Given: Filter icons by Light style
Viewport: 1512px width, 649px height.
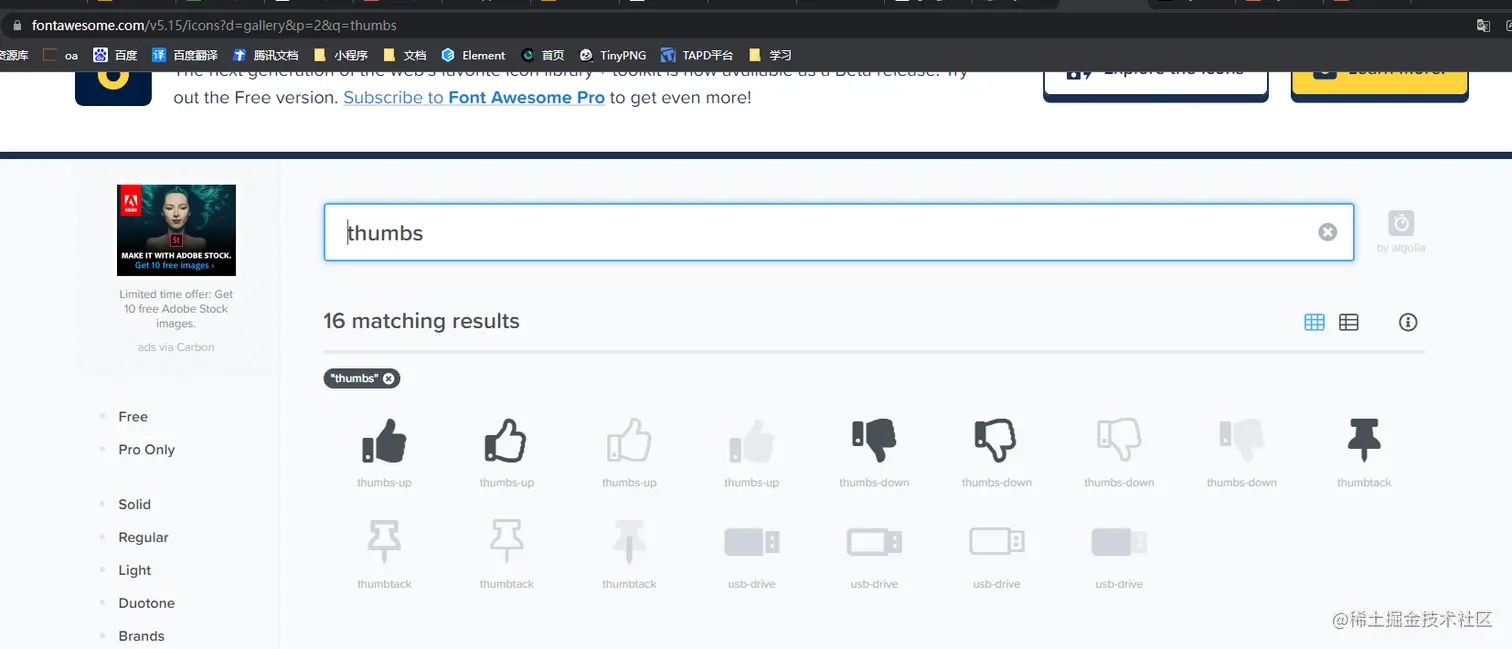Looking at the screenshot, I should point(134,571).
